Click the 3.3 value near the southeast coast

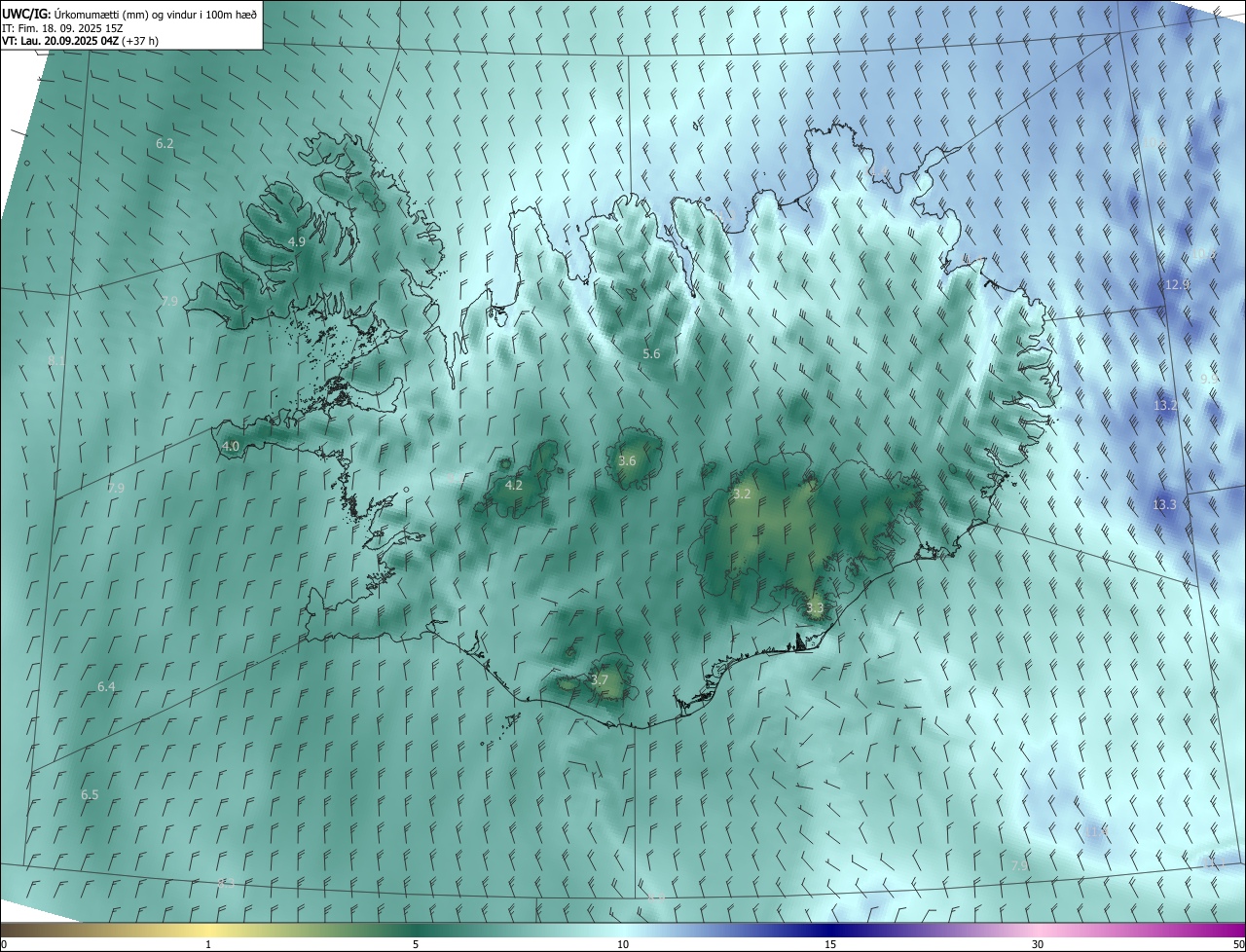(x=815, y=608)
